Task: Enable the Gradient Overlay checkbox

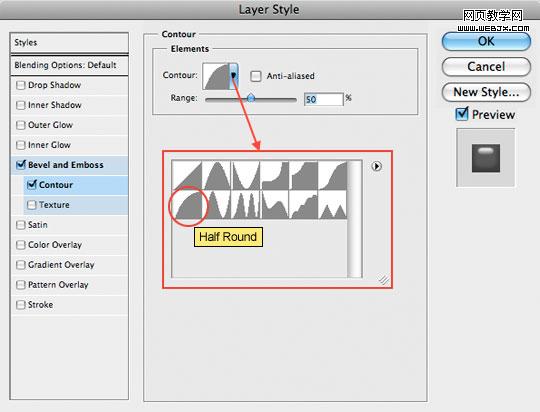Action: pyautogui.click(x=21, y=265)
